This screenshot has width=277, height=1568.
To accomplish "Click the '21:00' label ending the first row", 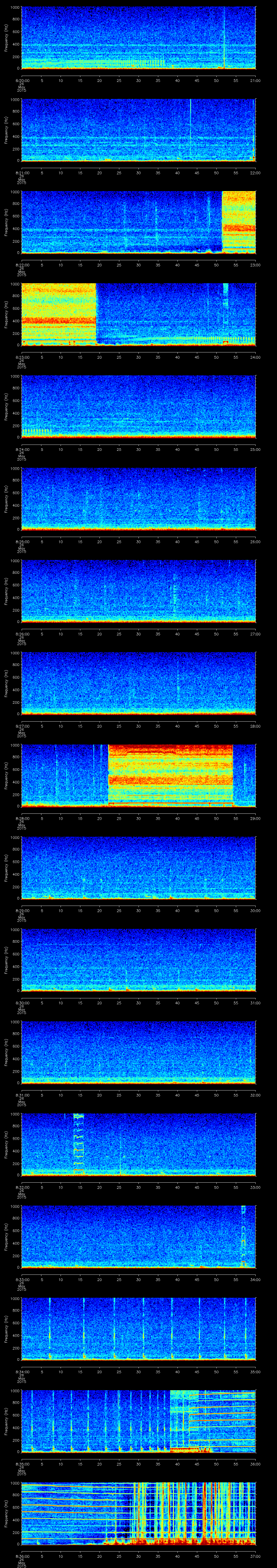I will 255,80.
